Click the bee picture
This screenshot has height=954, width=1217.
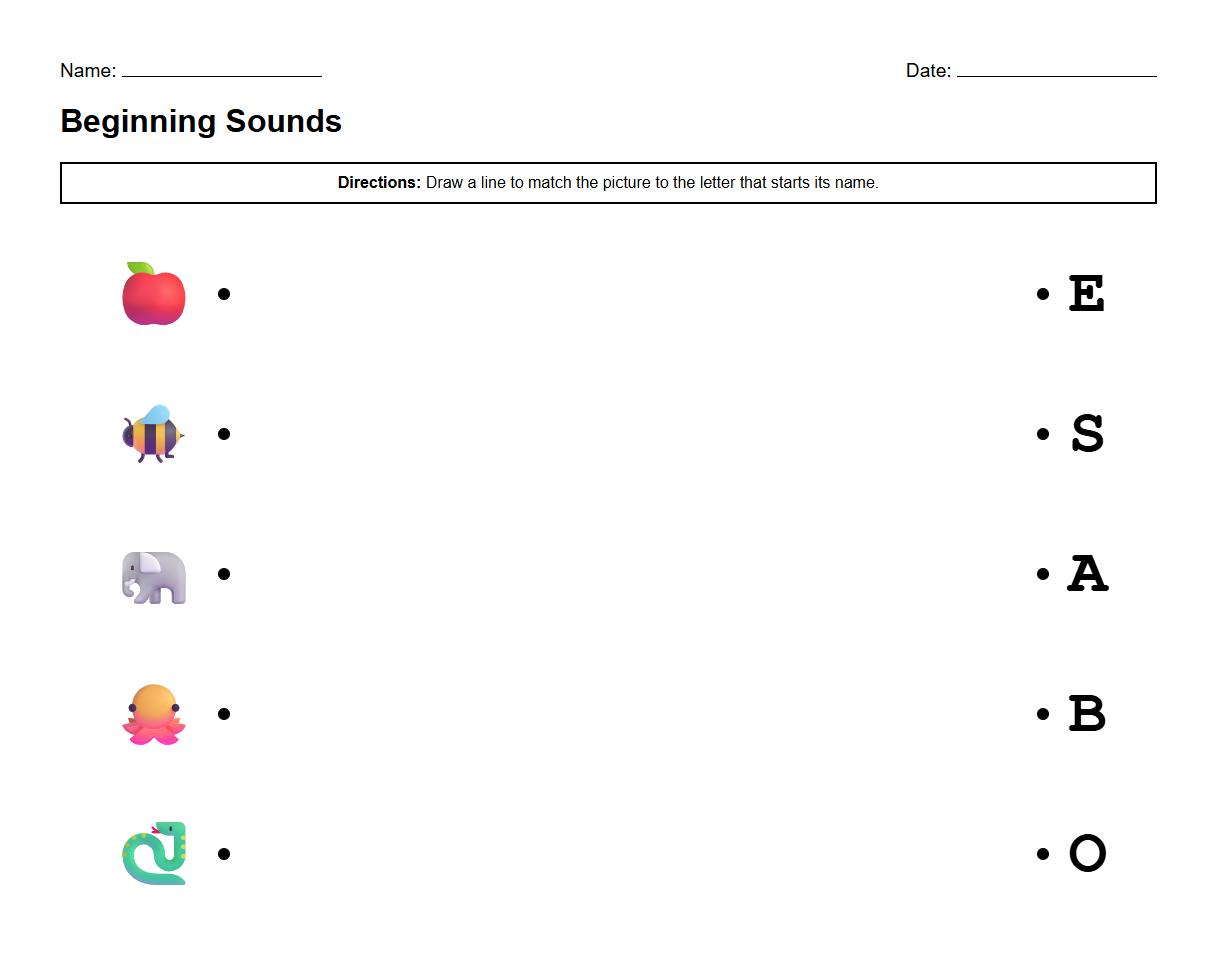click(x=153, y=434)
